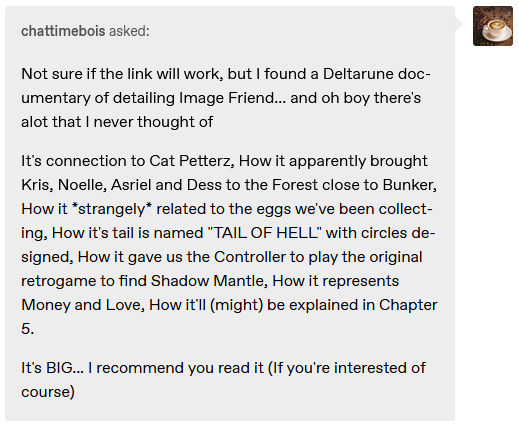The image size is (519, 429).
Task: Click the words "Shadow Mantle"
Action: (209, 281)
